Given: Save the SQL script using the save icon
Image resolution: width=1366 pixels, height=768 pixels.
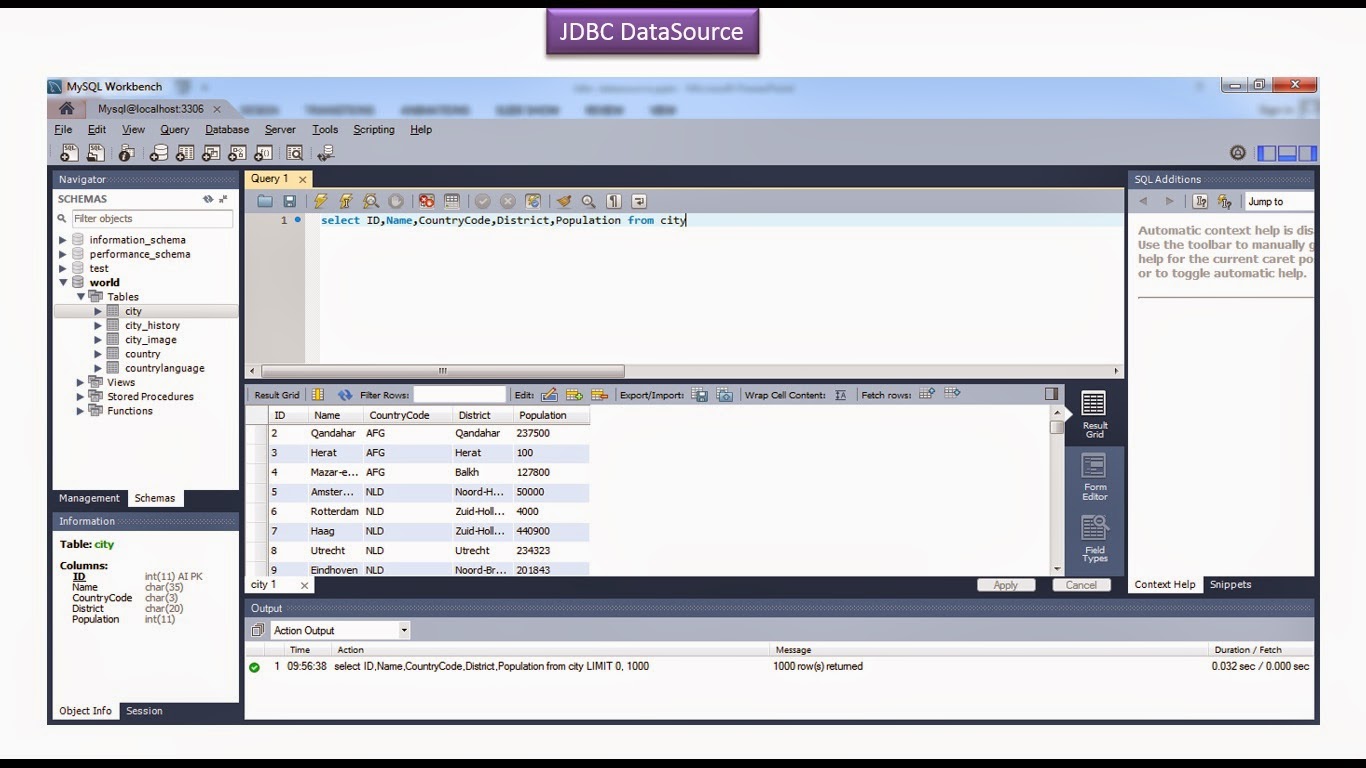Looking at the screenshot, I should [289, 199].
